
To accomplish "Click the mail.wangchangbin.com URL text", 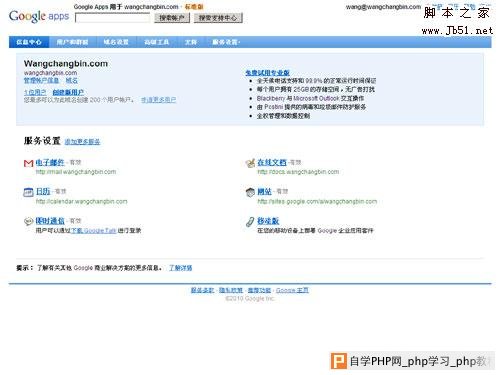I will coord(76,172).
